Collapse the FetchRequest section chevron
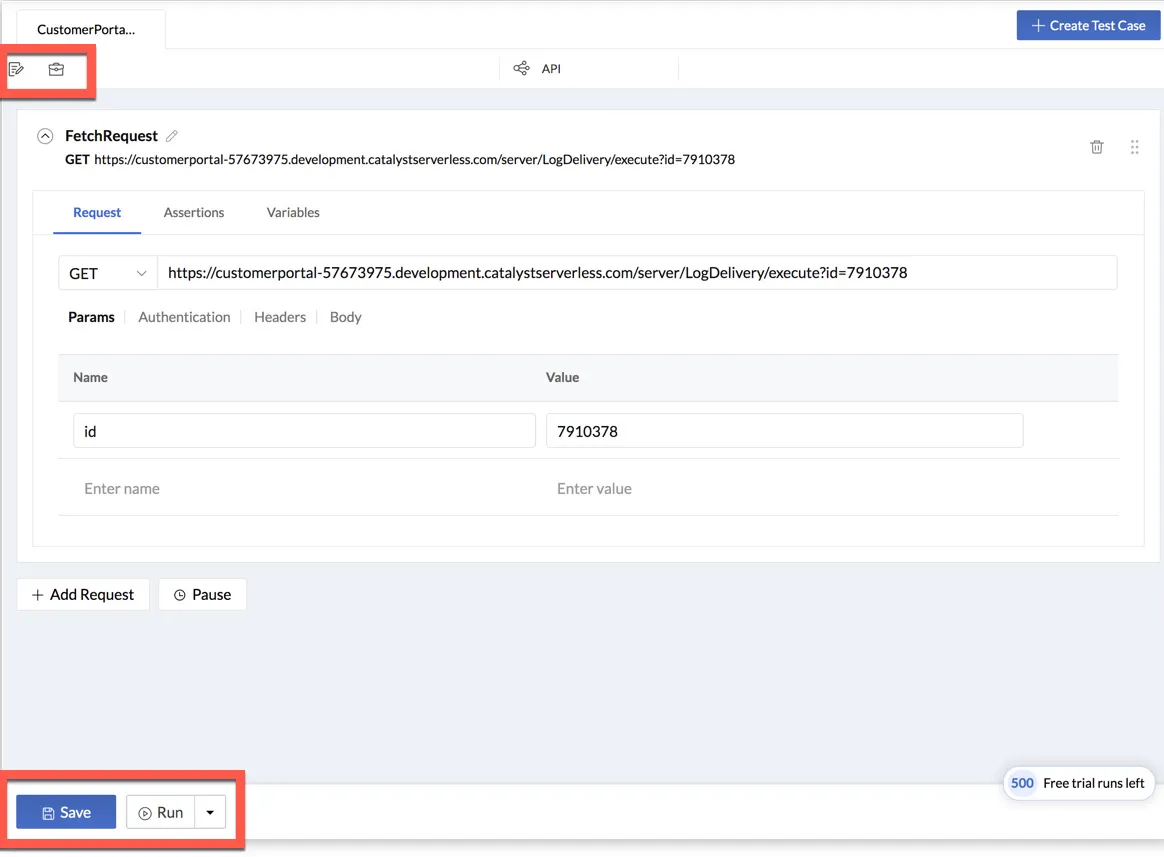Screen dimensions: 1164x857 [45, 136]
